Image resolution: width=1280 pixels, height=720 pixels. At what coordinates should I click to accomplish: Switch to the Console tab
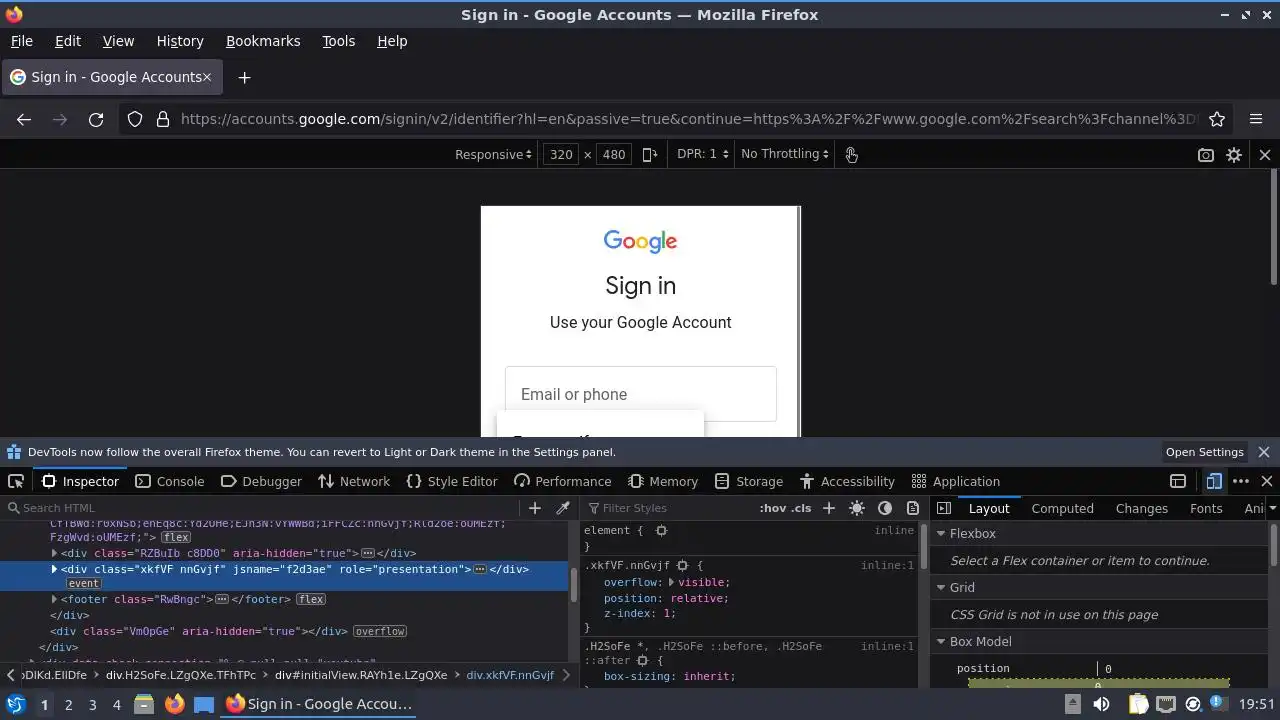[x=169, y=481]
